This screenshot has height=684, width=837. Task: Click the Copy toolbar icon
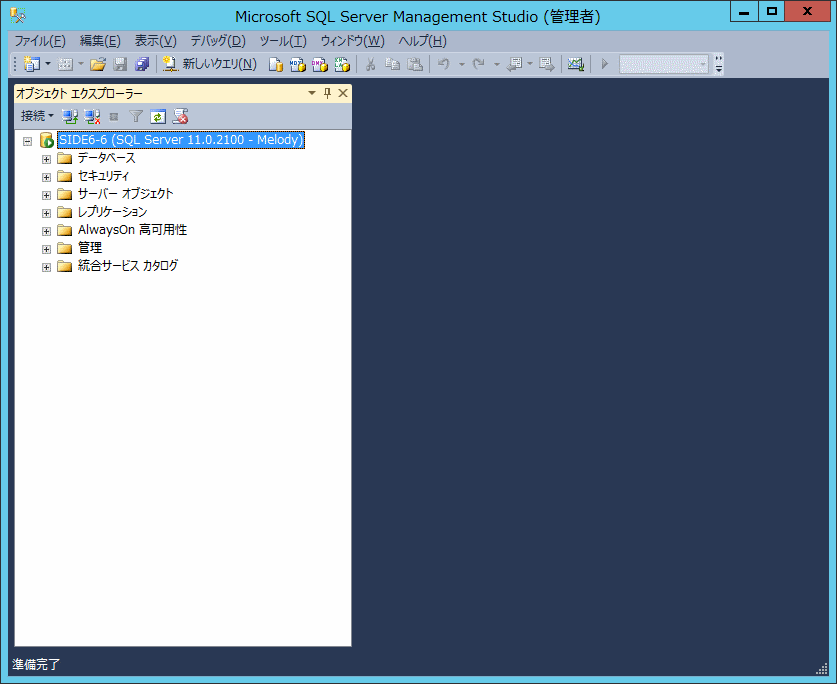(x=392, y=64)
